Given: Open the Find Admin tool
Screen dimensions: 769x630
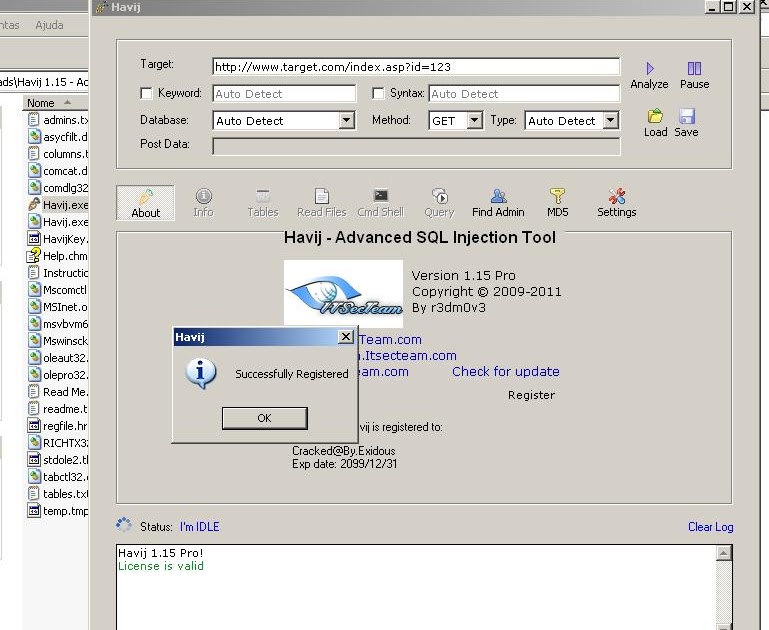Looking at the screenshot, I should point(498,203).
